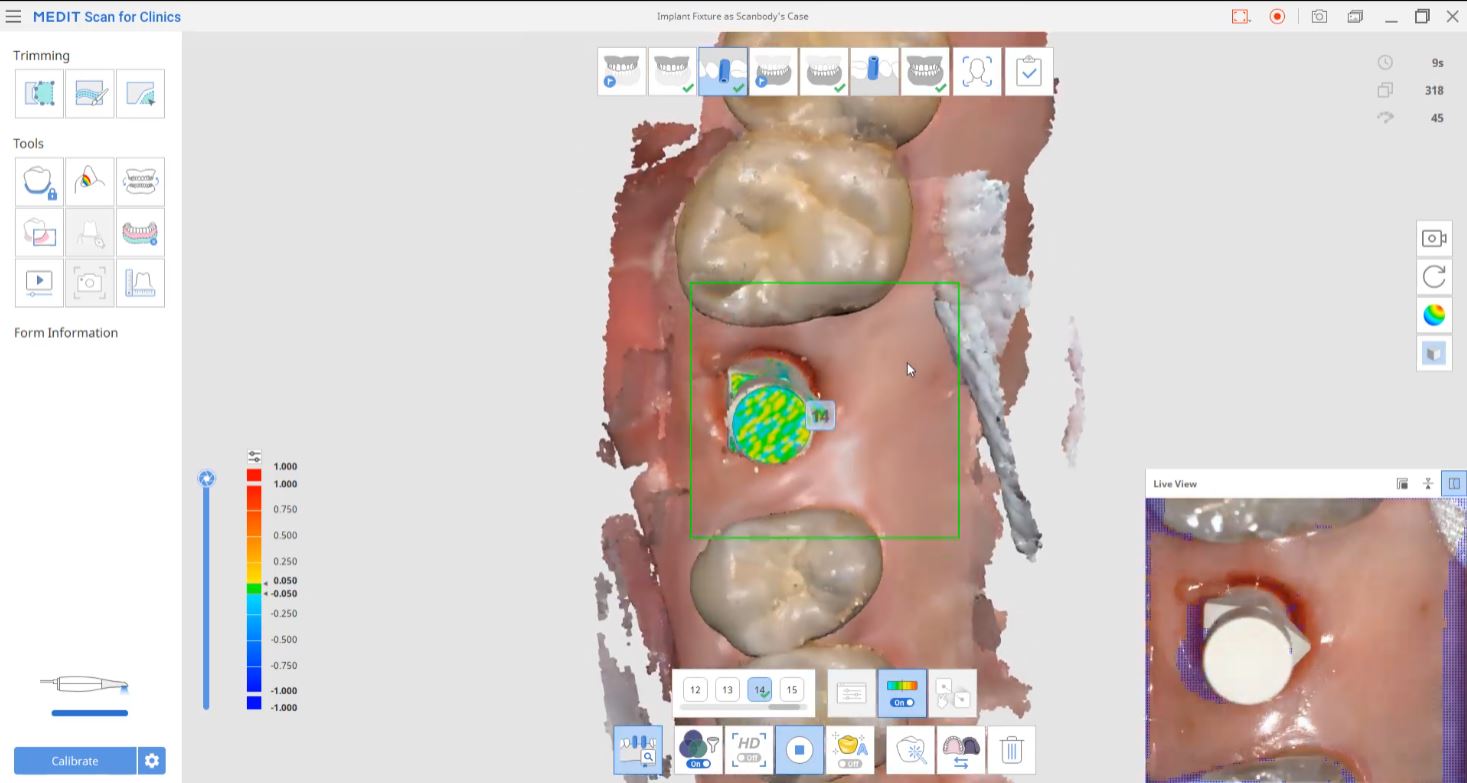The height and width of the screenshot is (783, 1467).
Task: Select the brush trimming tool
Action: pyautogui.click(x=90, y=94)
